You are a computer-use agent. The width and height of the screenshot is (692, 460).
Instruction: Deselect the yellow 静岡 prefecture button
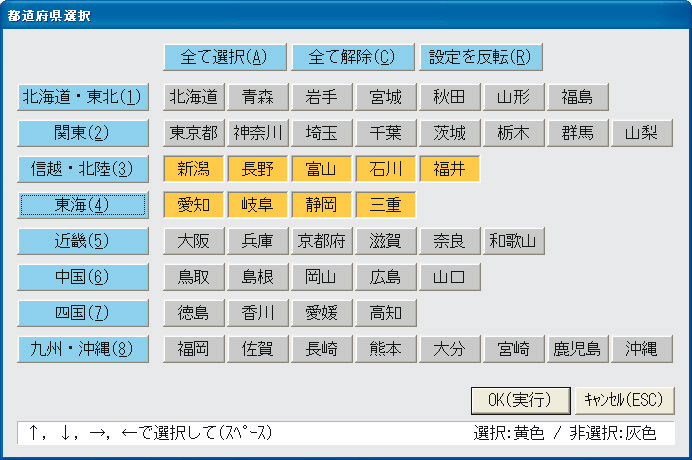point(321,205)
